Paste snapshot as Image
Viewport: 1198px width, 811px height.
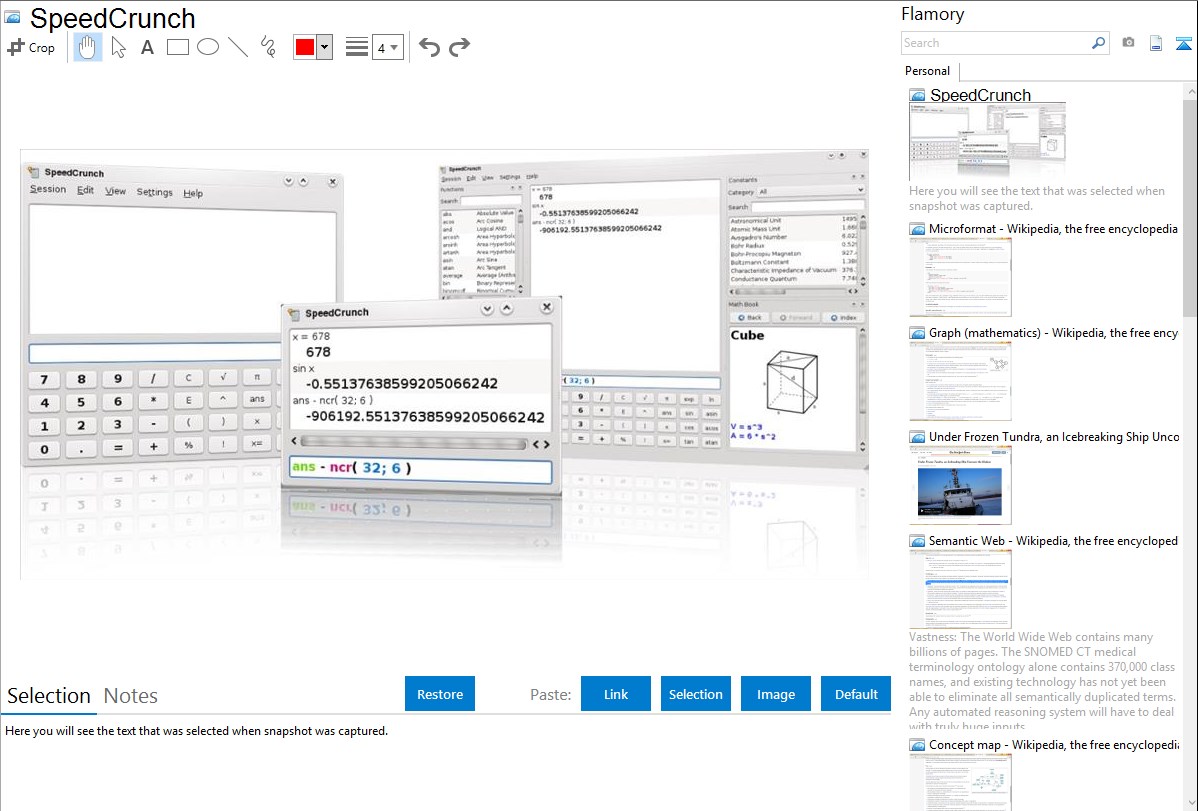click(776, 694)
